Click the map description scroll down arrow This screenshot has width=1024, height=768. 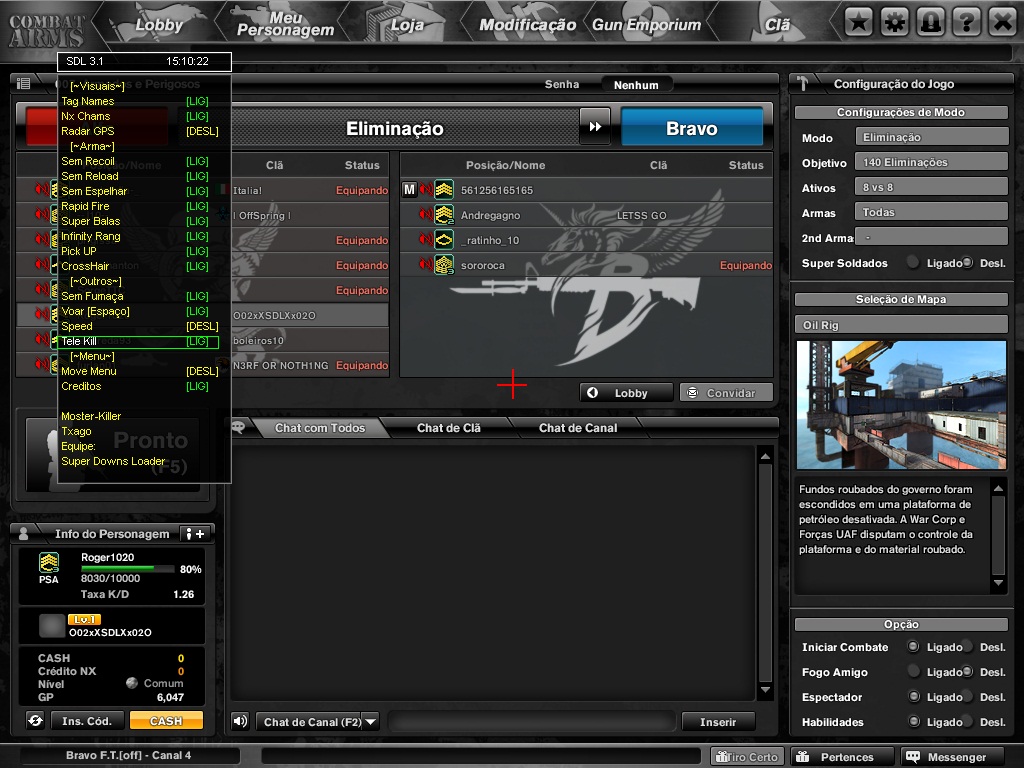998,583
